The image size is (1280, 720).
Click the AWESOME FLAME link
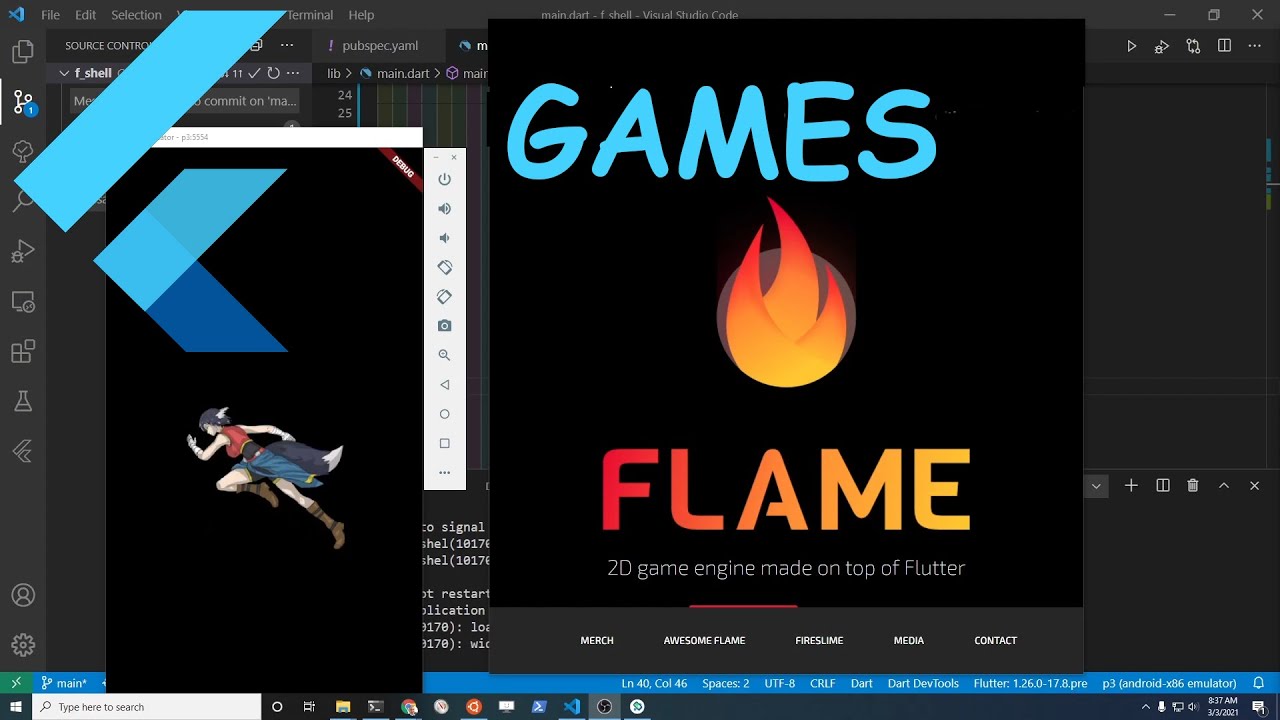point(704,640)
